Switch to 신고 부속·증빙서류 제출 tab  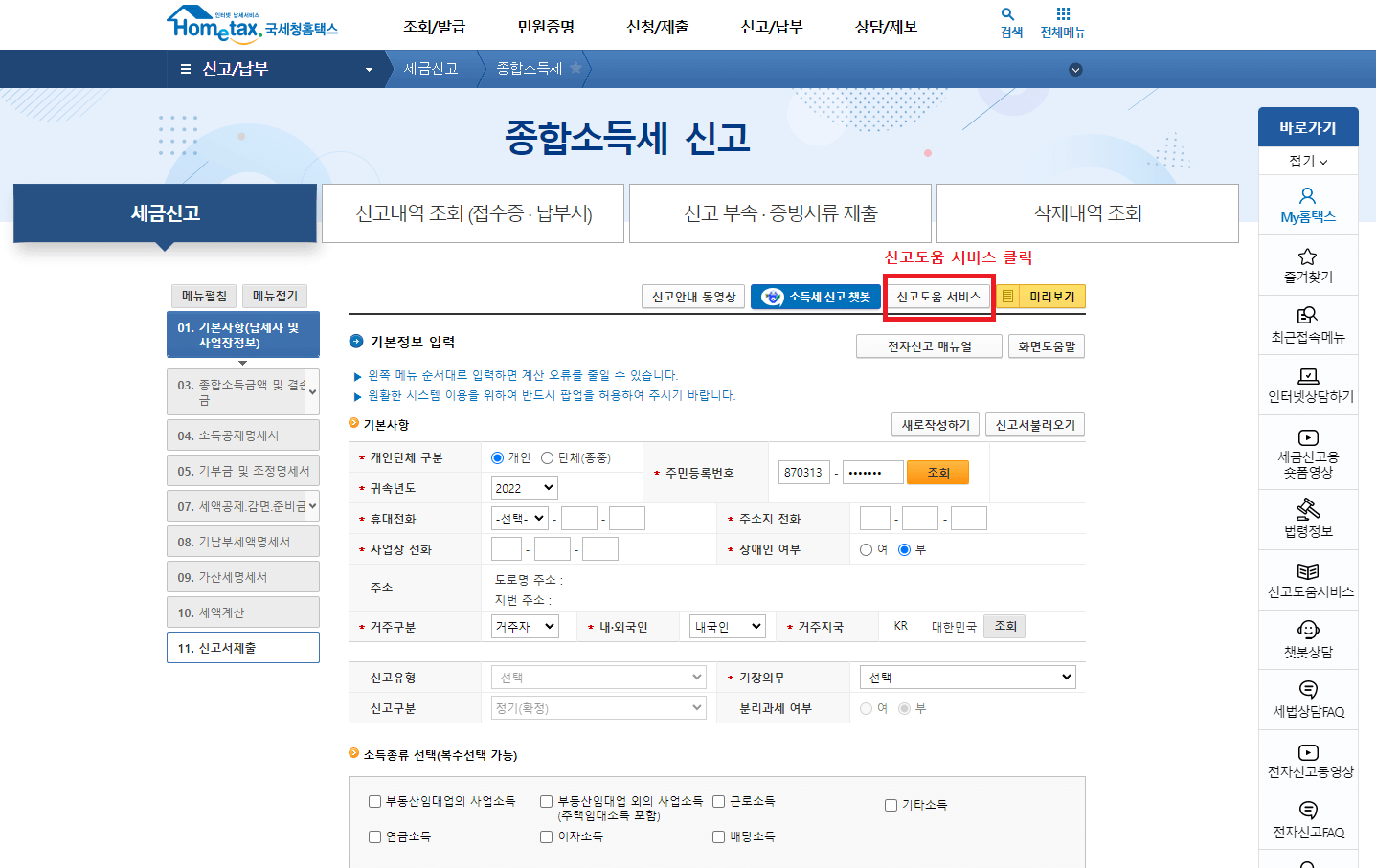(780, 213)
